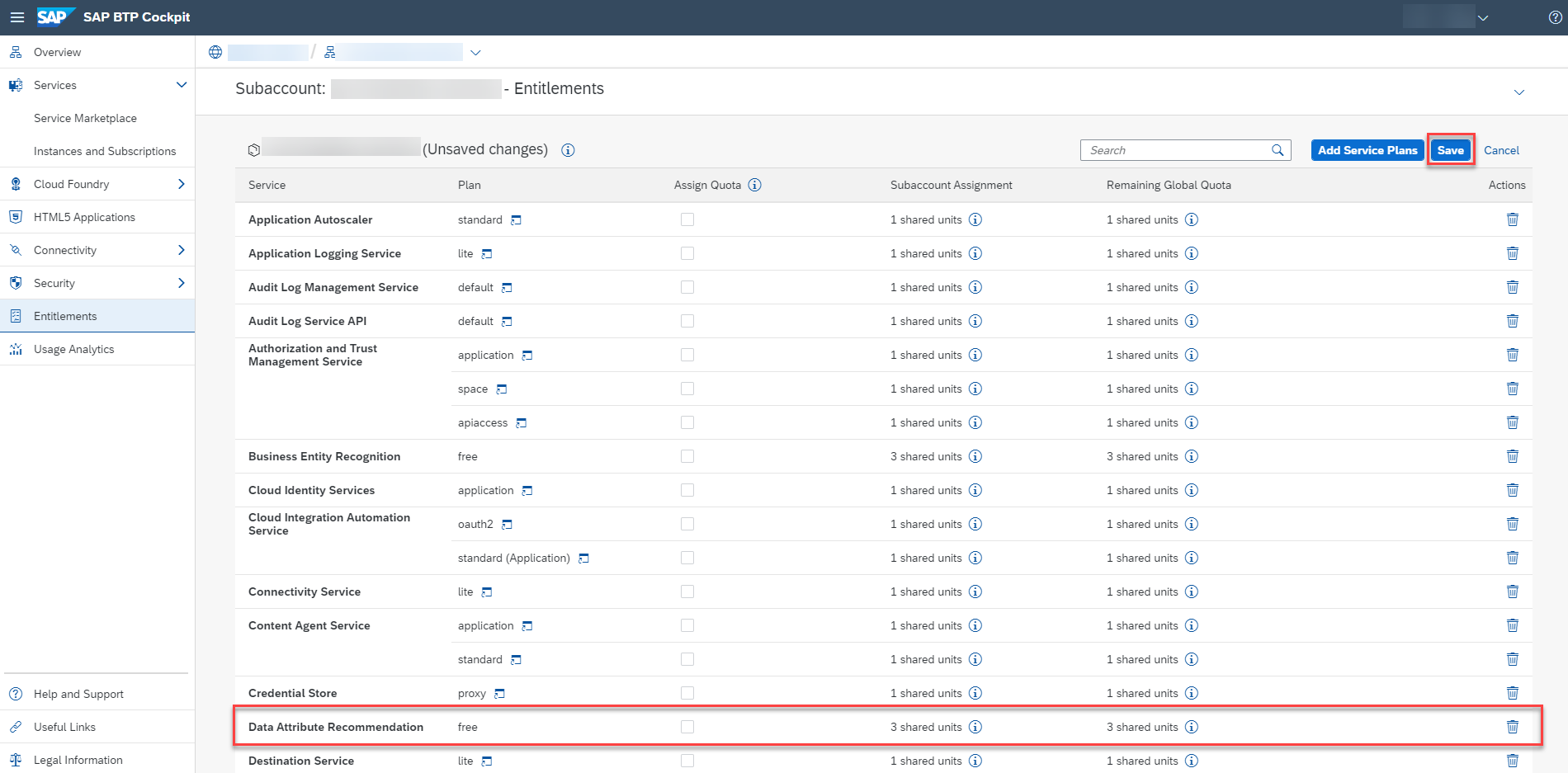1568x773 pixels.
Task: Check Assign Quota for Audit Log Service API
Action: click(687, 321)
